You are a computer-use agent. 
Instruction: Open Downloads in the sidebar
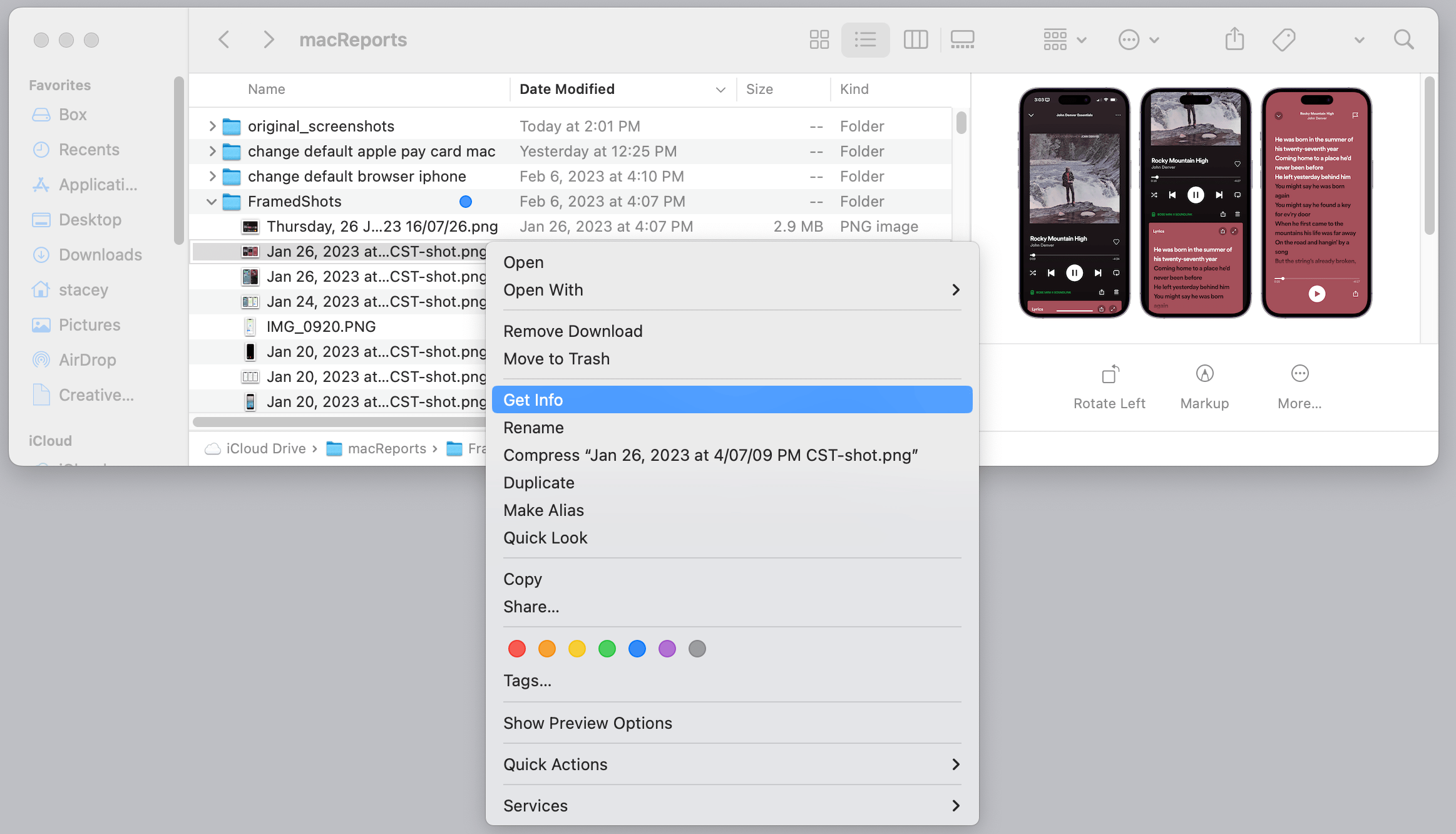coord(86,255)
